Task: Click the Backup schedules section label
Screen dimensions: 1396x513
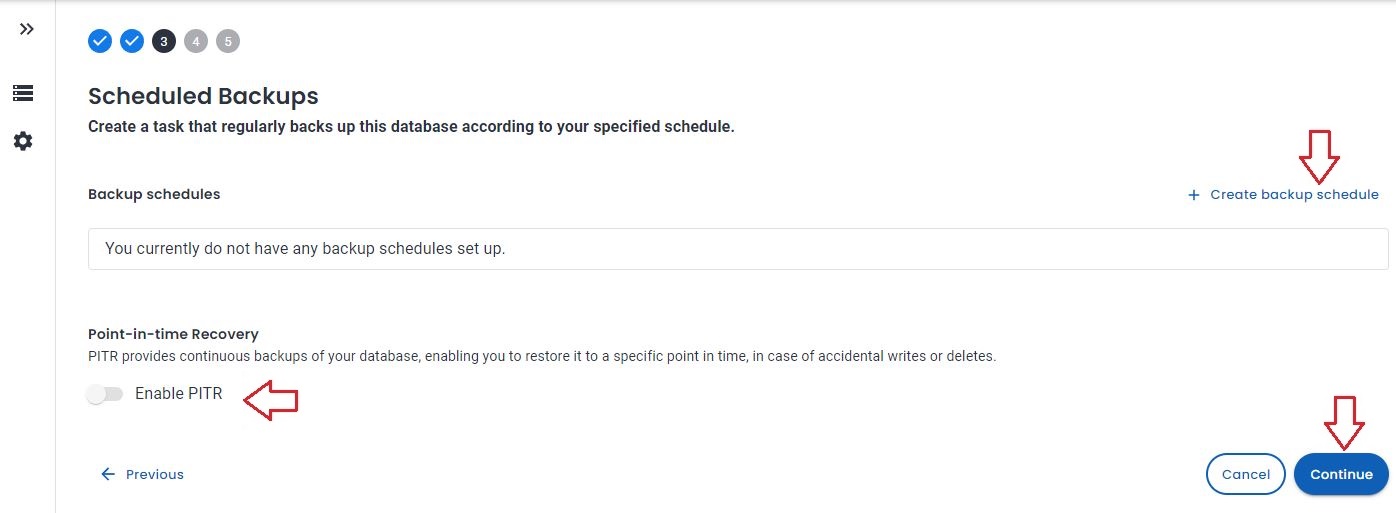Action: point(154,194)
